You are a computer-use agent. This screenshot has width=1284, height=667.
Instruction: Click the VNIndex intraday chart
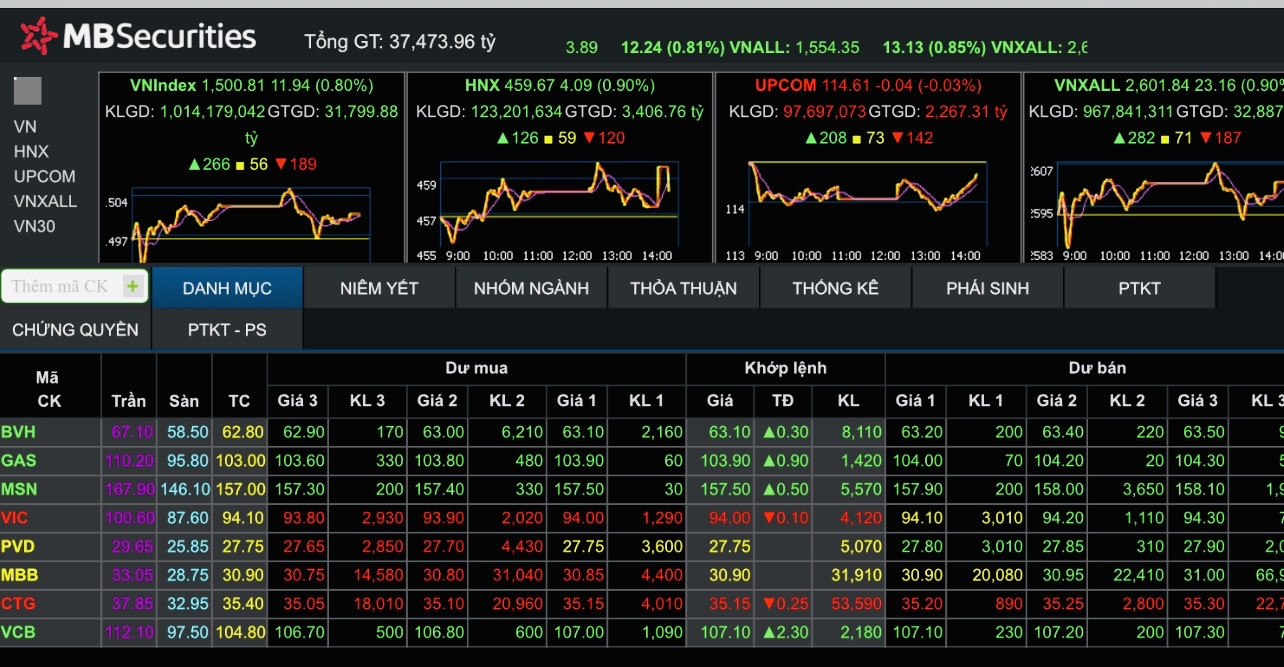pos(250,215)
